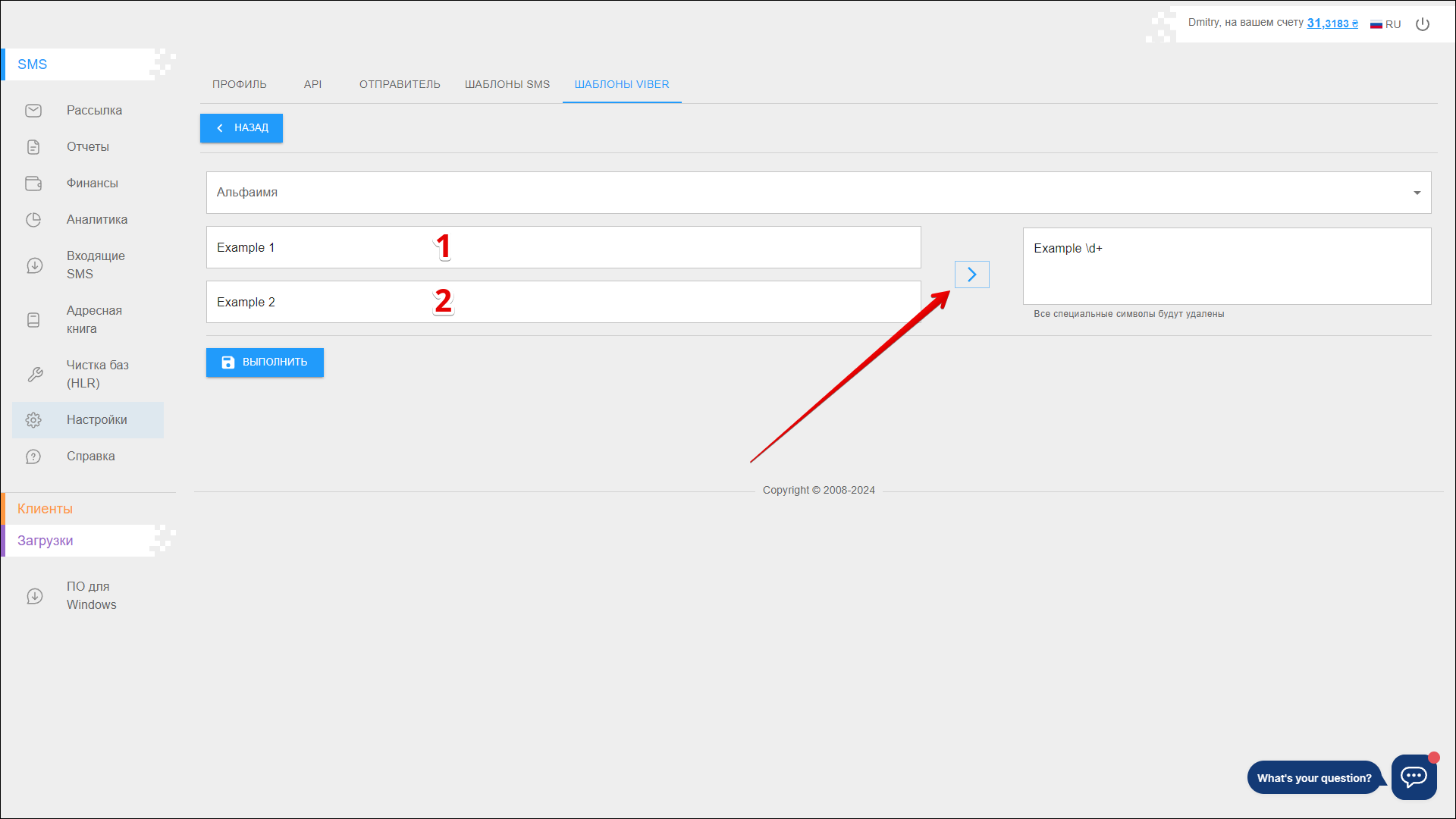This screenshot has width=1456, height=819.
Task: Expand the Альфаимя dropdown
Action: (x=817, y=193)
